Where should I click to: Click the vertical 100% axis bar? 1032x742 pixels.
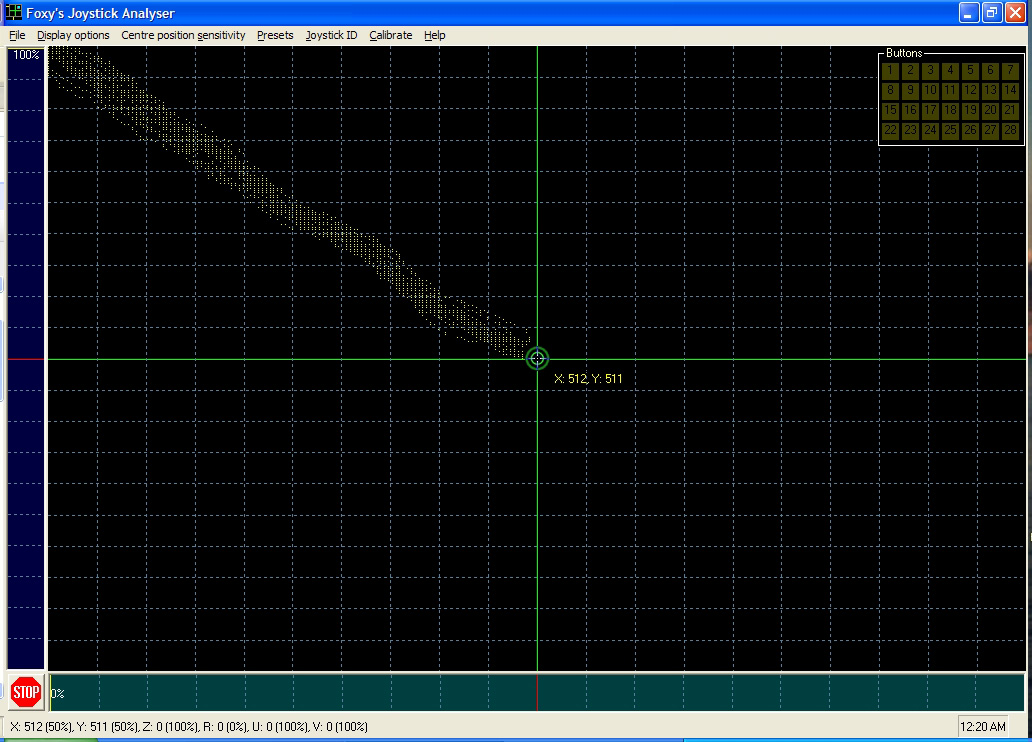point(26,358)
